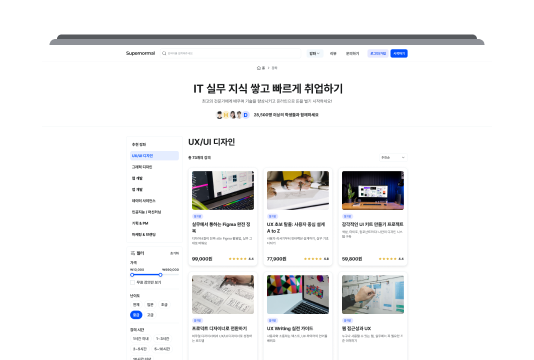Click the filter icon beside 필터 heading
The height and width of the screenshot is (360, 534).
133,253
